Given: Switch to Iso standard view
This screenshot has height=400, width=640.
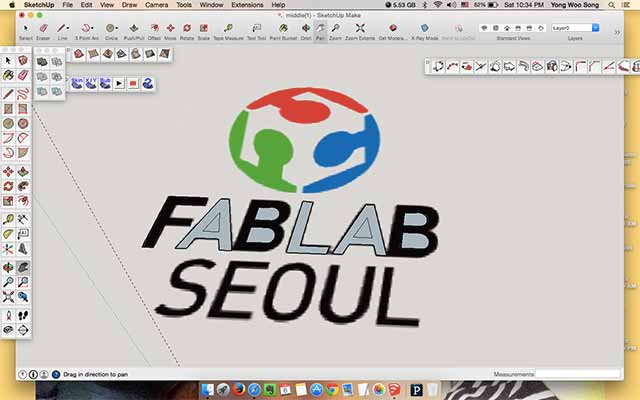Looking at the screenshot, I should pos(484,28).
